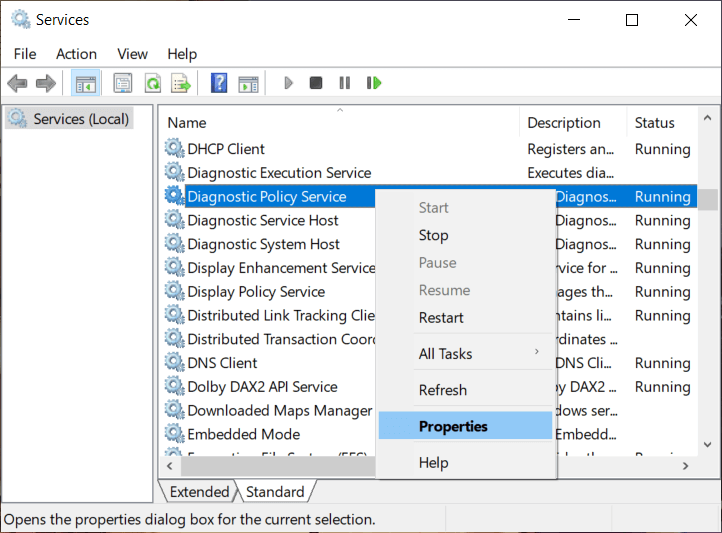The image size is (722, 533).
Task: Choose Properties from the context menu
Action: point(453,426)
